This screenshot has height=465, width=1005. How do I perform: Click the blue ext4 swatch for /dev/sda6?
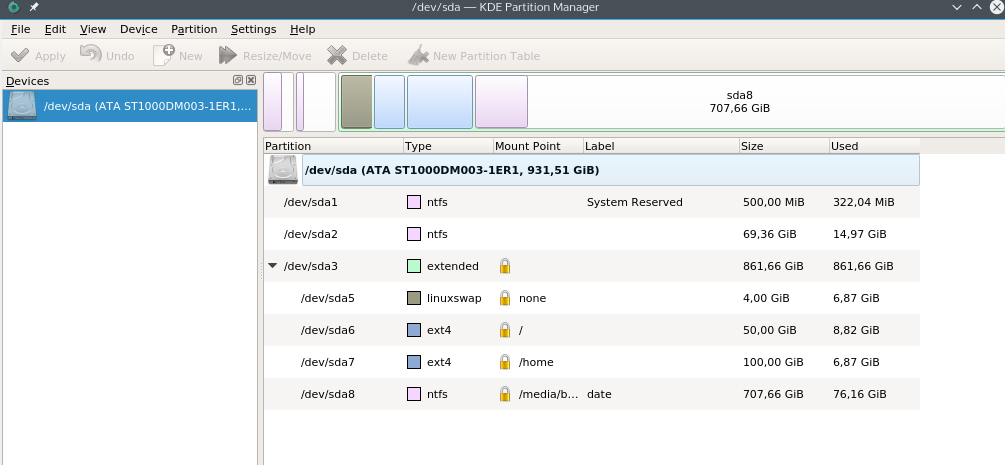[414, 330]
